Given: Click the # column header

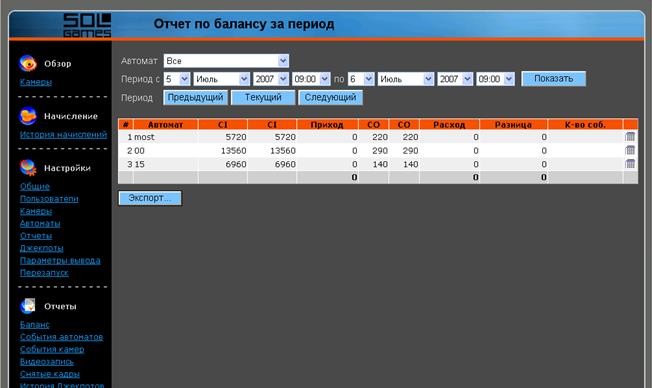Looking at the screenshot, I should [126, 124].
